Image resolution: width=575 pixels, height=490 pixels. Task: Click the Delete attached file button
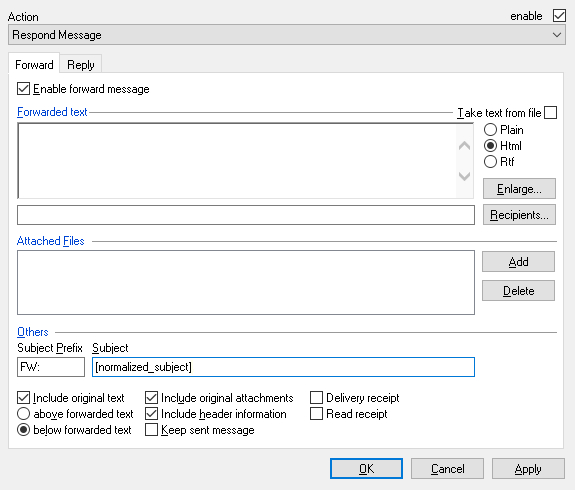pyautogui.click(x=518, y=290)
